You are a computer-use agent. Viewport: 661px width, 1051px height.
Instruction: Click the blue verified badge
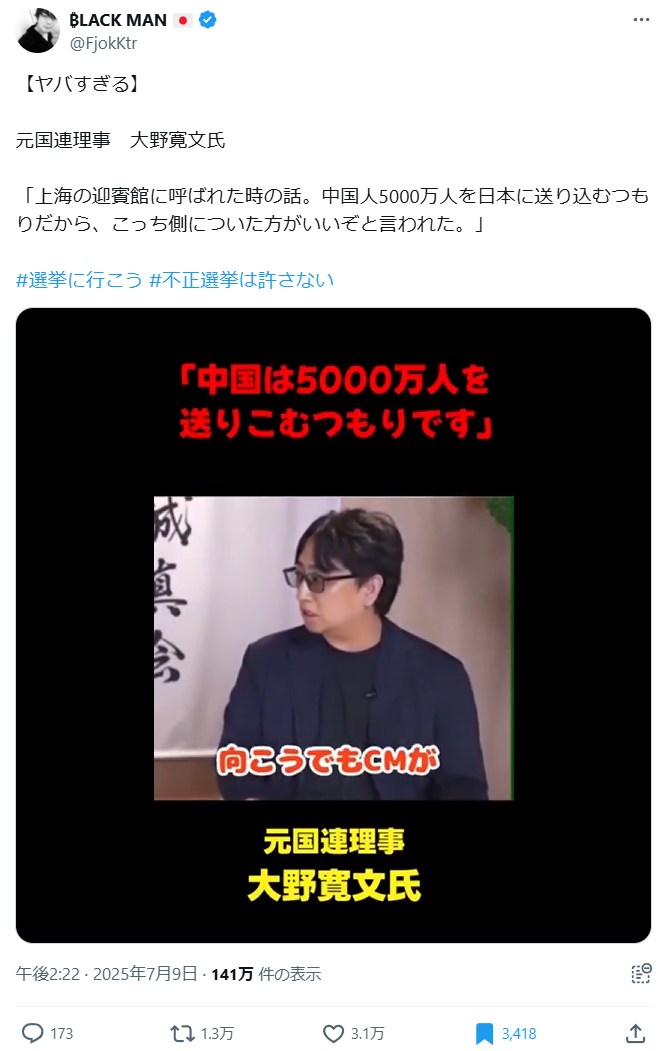coord(208,20)
